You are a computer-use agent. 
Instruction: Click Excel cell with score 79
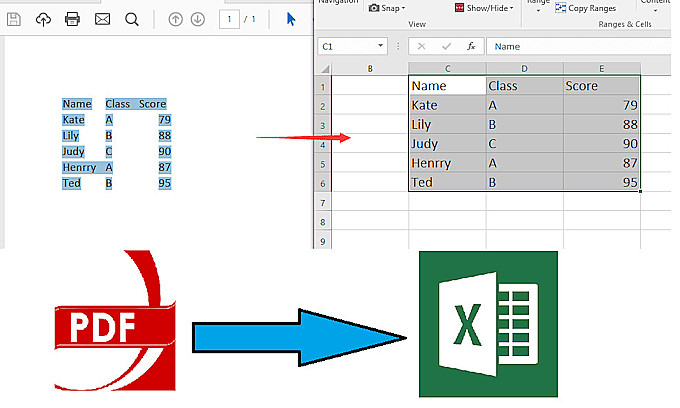click(602, 105)
